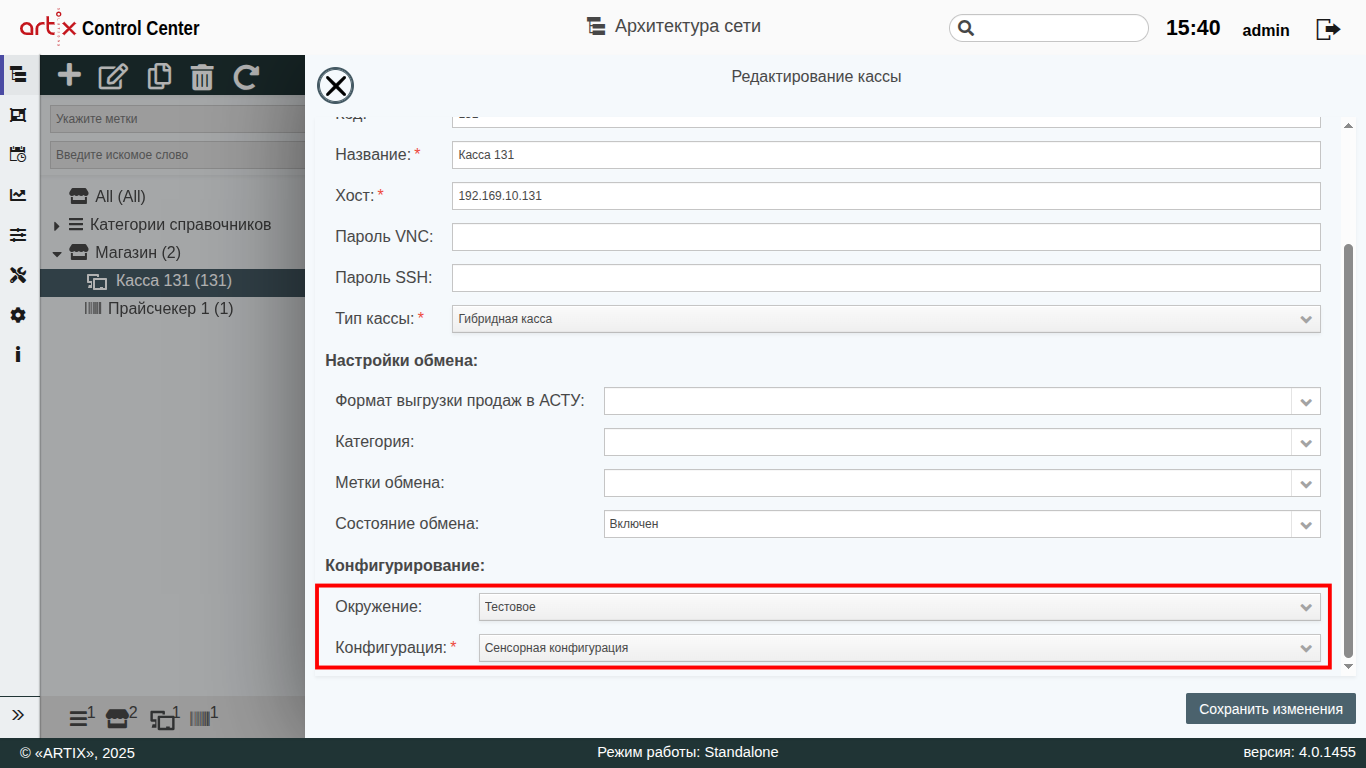The image size is (1366, 768).
Task: Click the admin username
Action: 1266,30
